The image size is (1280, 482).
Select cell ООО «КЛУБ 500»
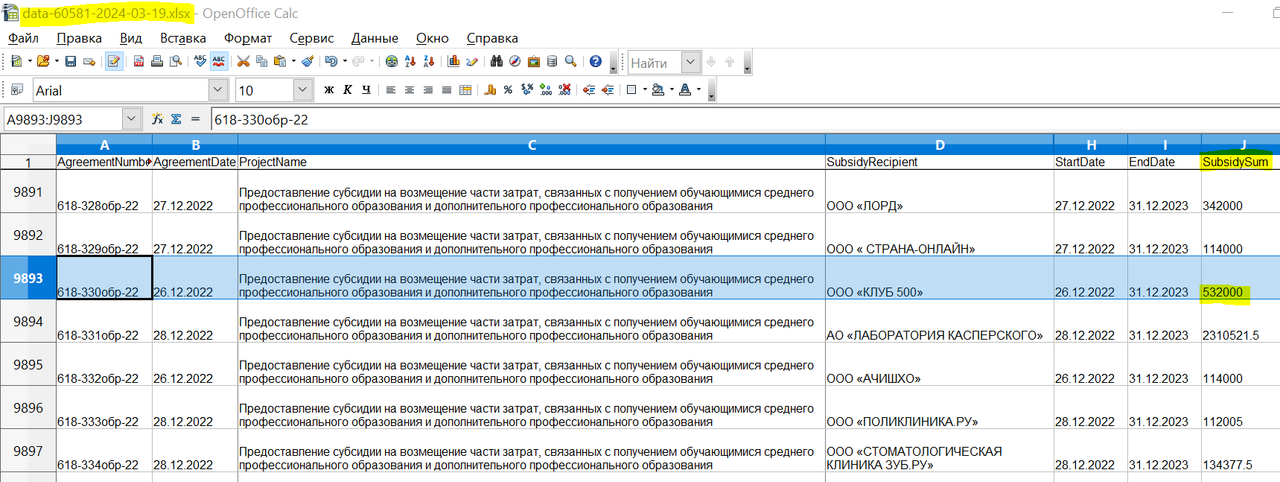click(x=939, y=277)
